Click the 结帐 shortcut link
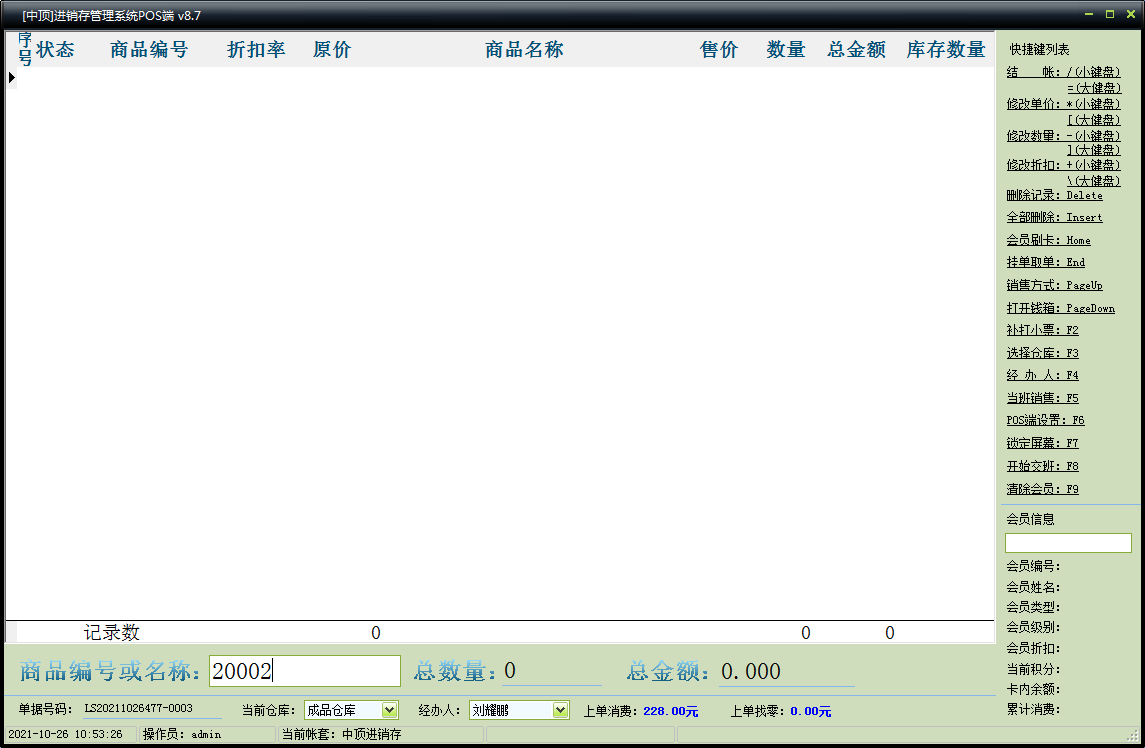Viewport: 1145px width, 748px height. [1063, 72]
